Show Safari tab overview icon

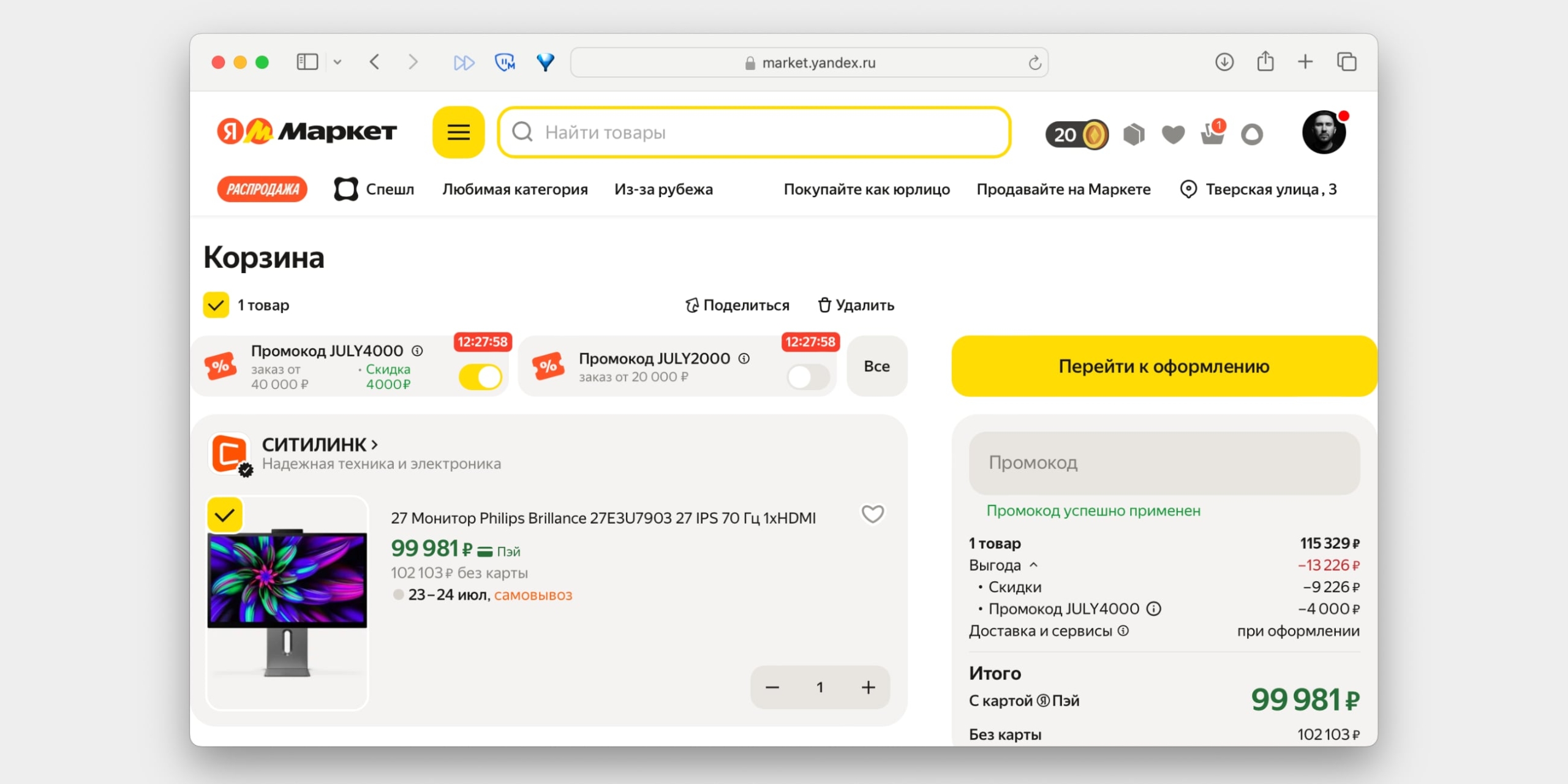1347,62
